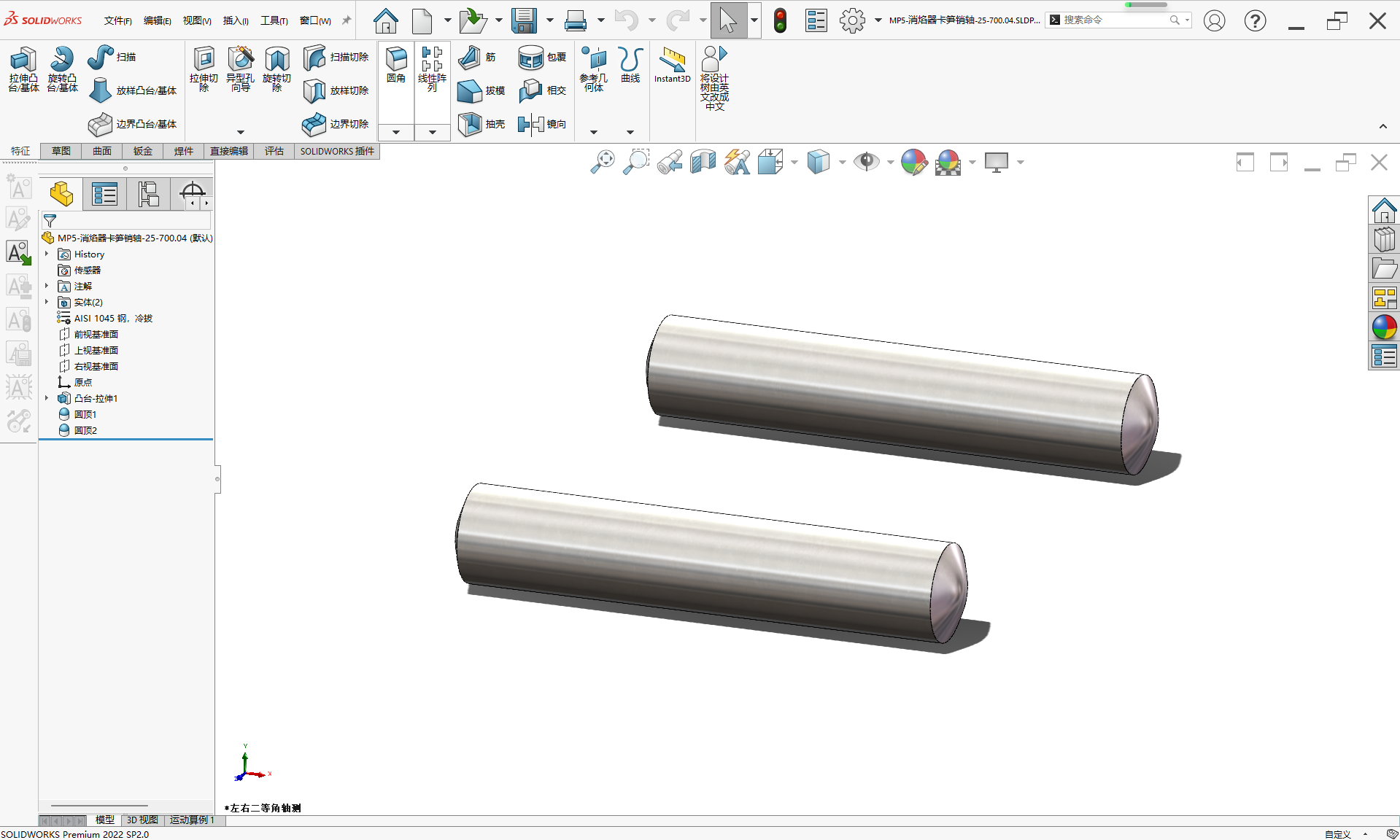Activate Boundary Cut (边界切除)

(x=336, y=124)
